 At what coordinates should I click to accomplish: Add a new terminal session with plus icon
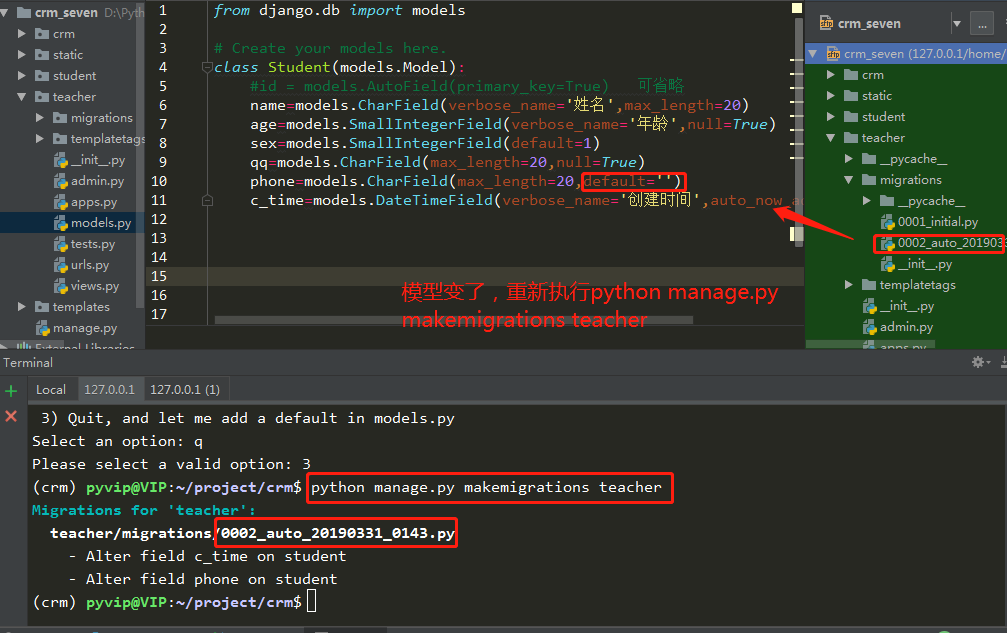coord(11,391)
